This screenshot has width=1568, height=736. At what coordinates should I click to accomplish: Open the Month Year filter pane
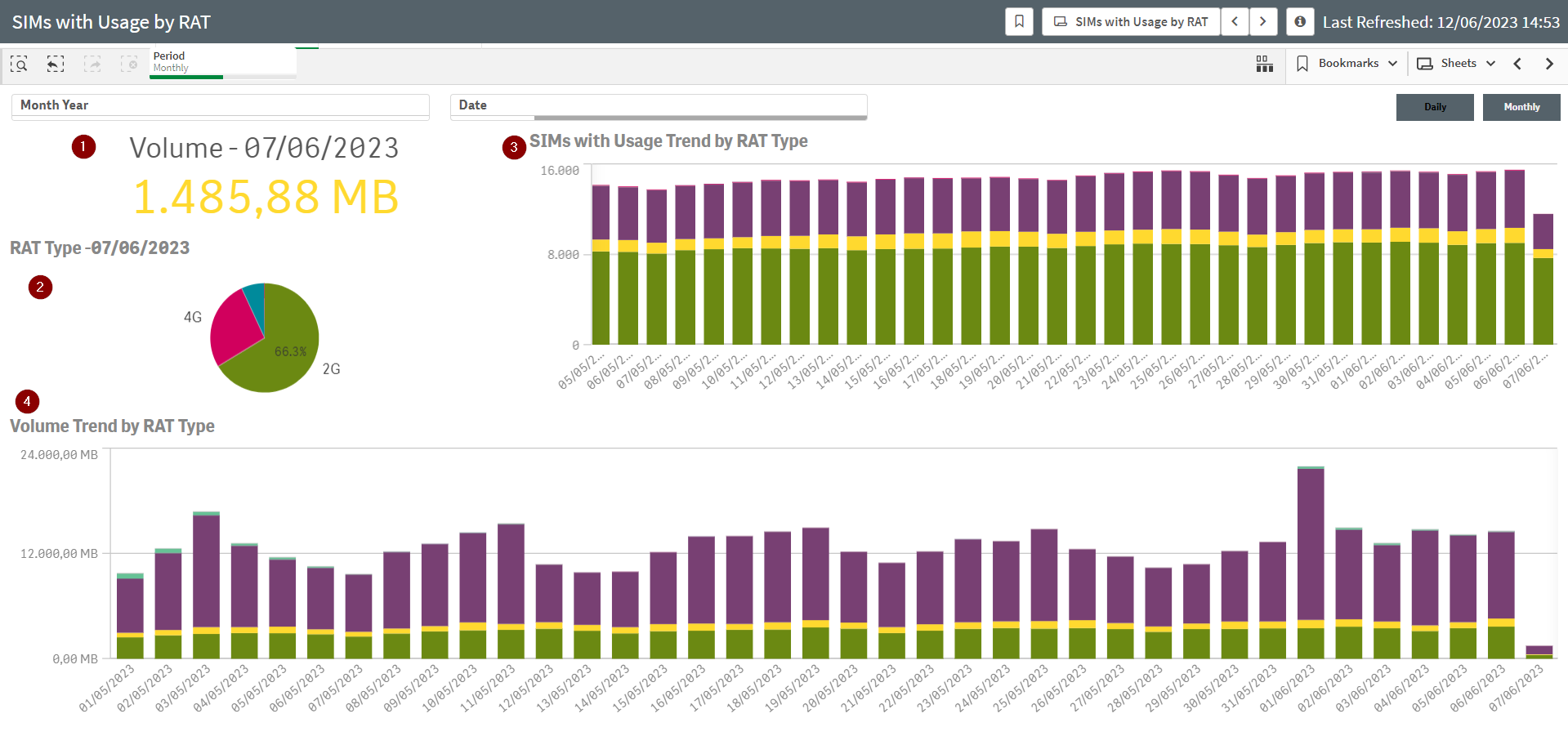(220, 105)
